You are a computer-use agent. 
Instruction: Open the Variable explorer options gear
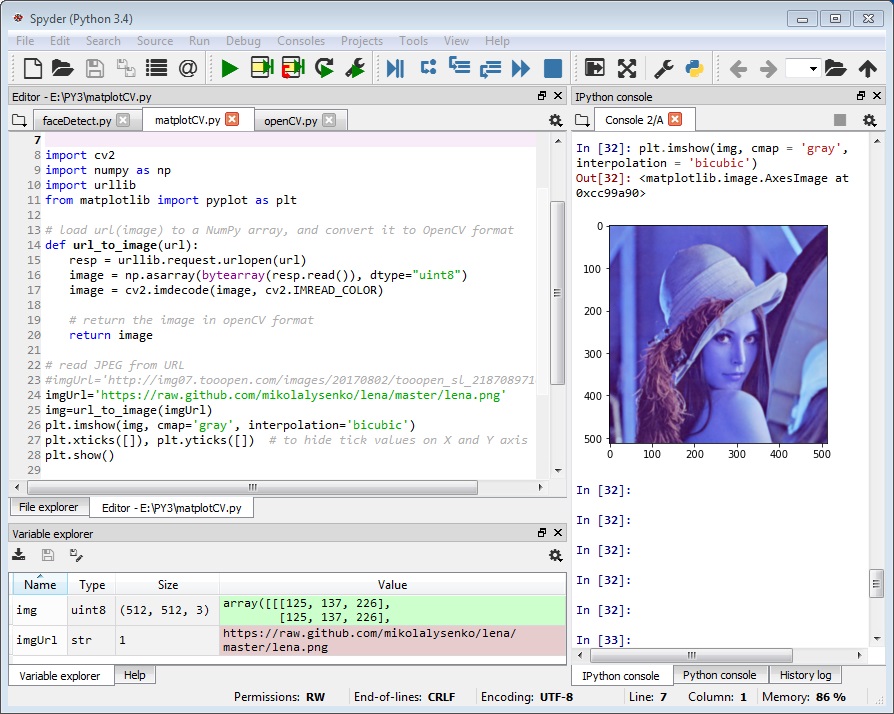(555, 555)
